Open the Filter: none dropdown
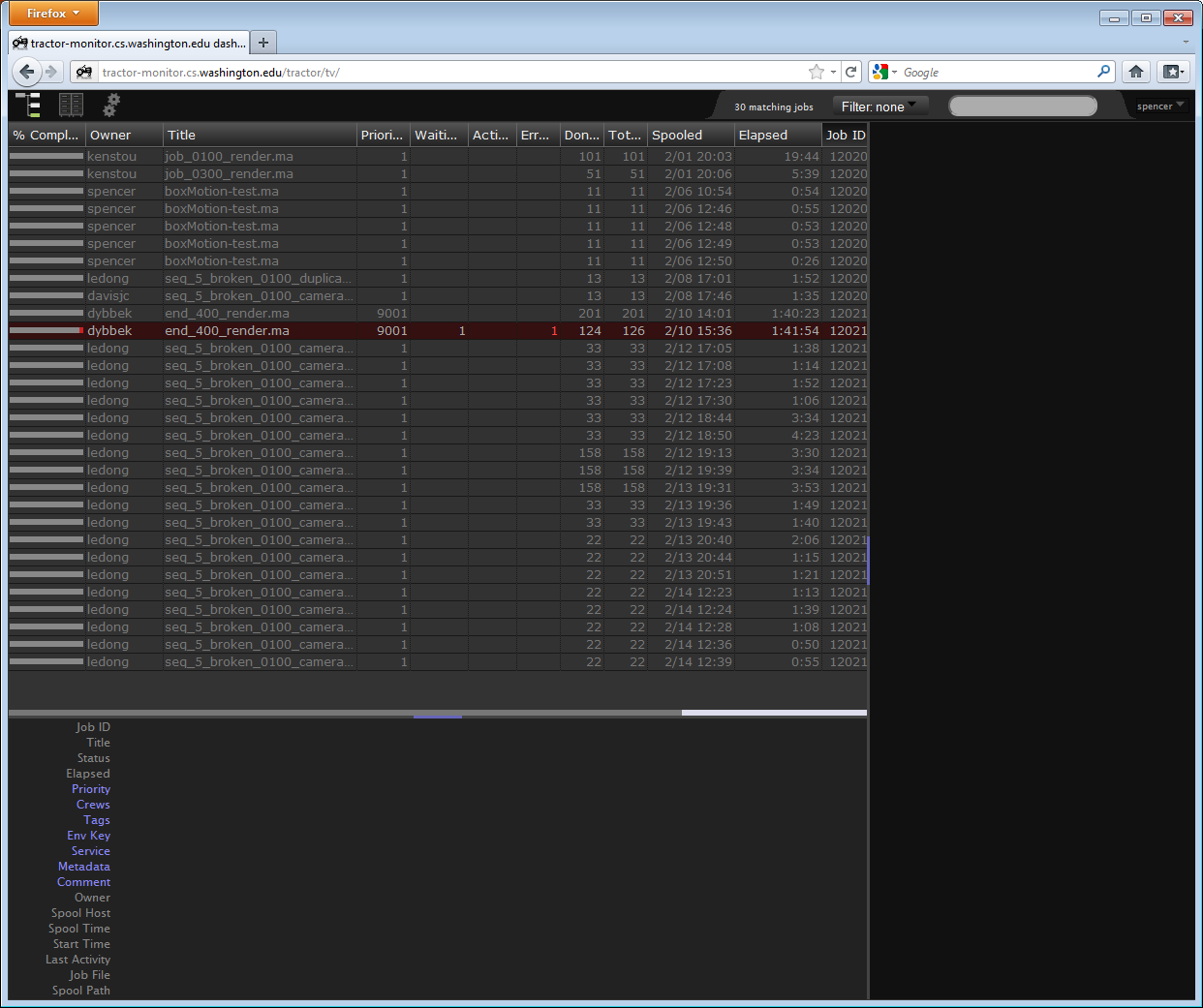The image size is (1203, 1008). pyautogui.click(x=879, y=107)
